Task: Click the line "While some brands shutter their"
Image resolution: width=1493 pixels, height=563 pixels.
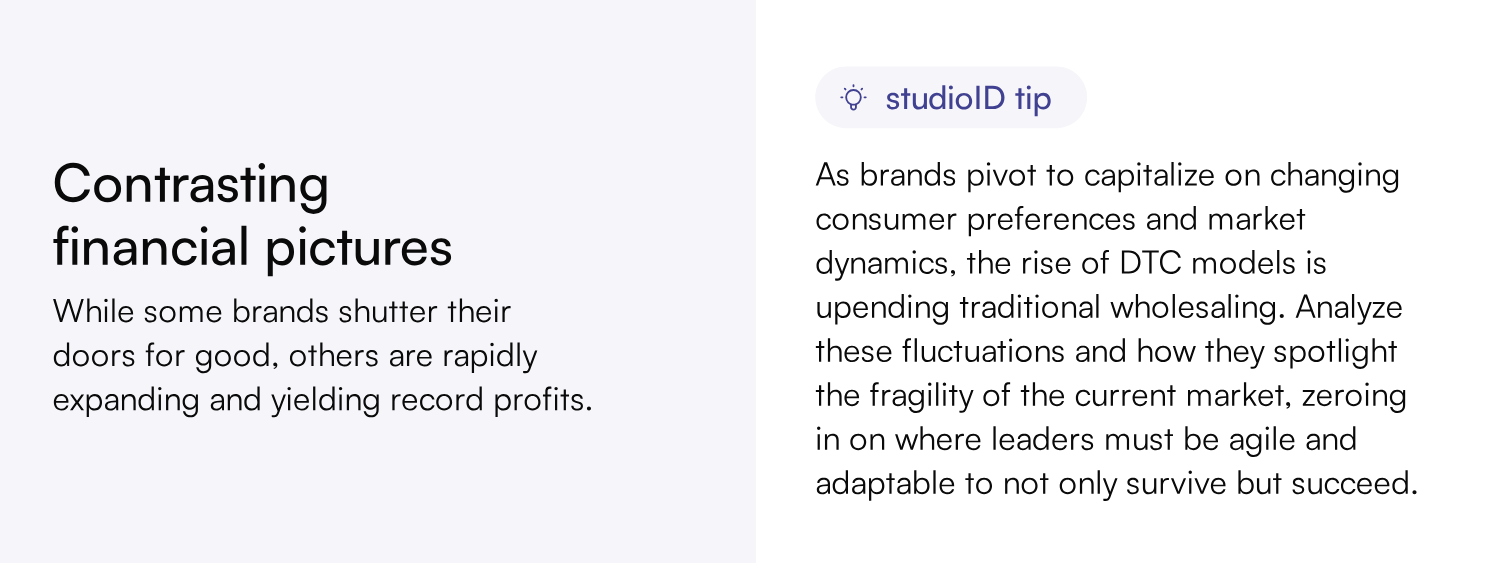Action: click(x=282, y=311)
